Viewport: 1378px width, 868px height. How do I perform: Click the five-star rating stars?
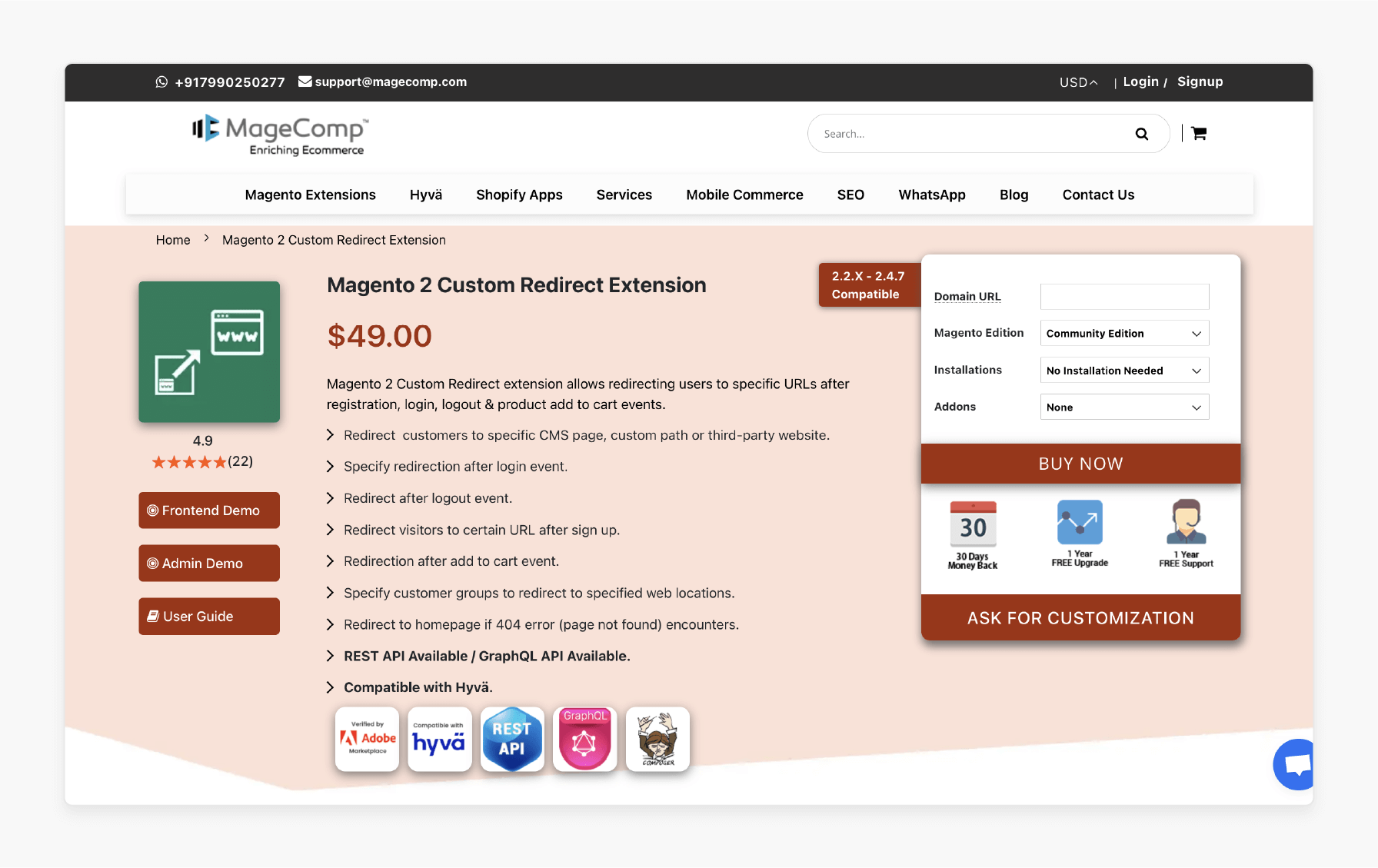click(x=189, y=462)
